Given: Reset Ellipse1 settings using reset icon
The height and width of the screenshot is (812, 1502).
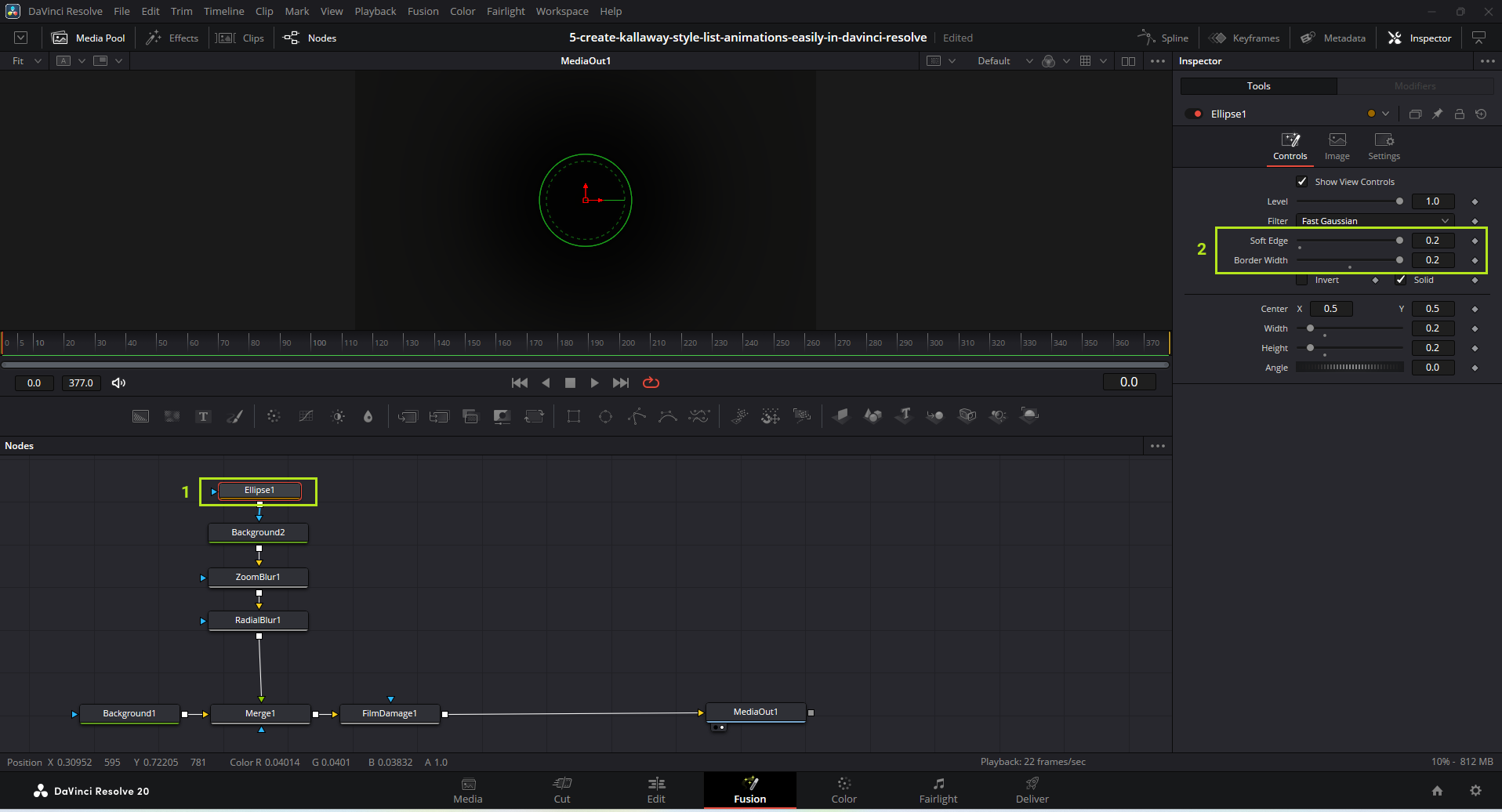Looking at the screenshot, I should point(1481,114).
